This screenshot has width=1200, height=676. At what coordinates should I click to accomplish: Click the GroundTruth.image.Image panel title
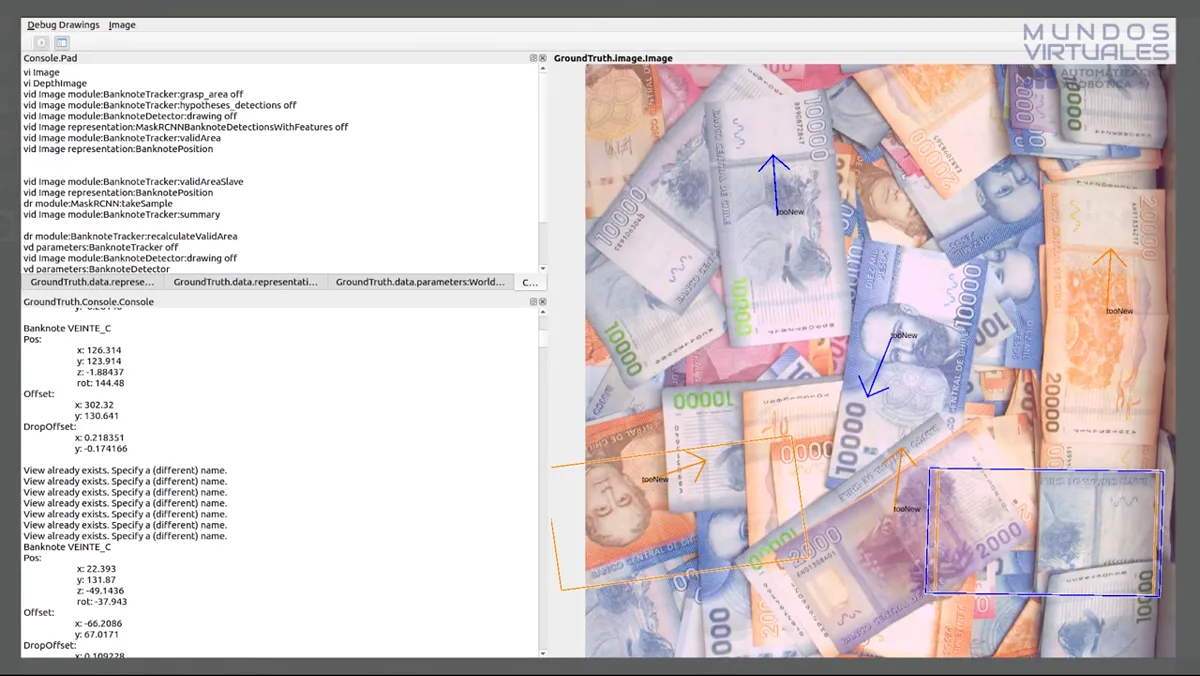[x=613, y=58]
